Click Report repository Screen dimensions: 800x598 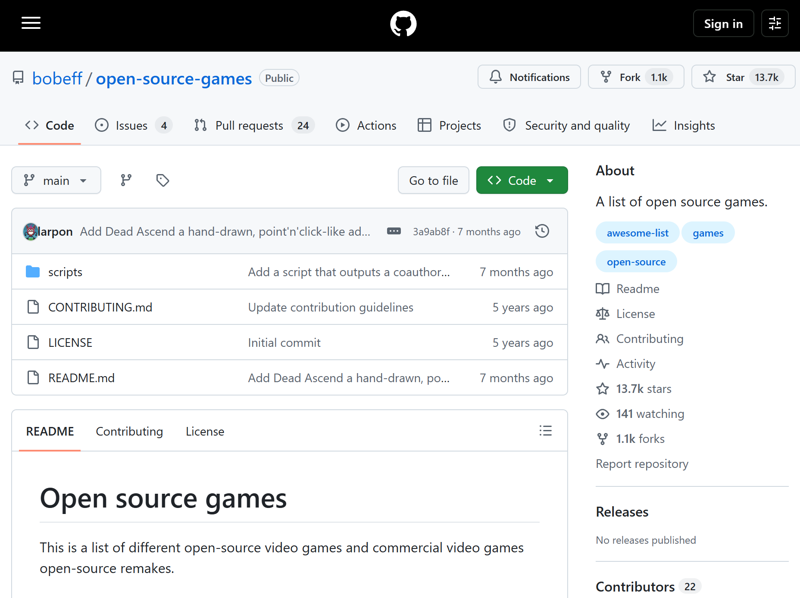(x=642, y=464)
